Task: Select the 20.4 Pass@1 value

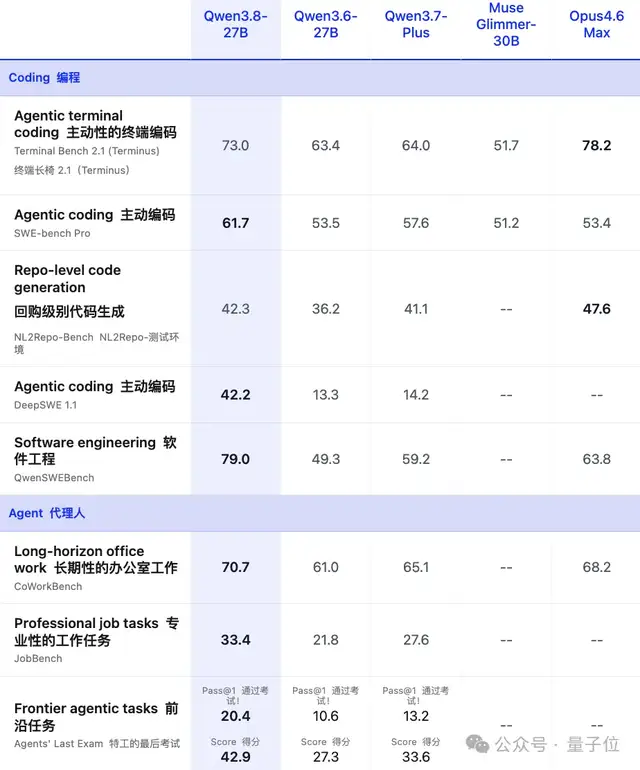Action: [x=235, y=716]
